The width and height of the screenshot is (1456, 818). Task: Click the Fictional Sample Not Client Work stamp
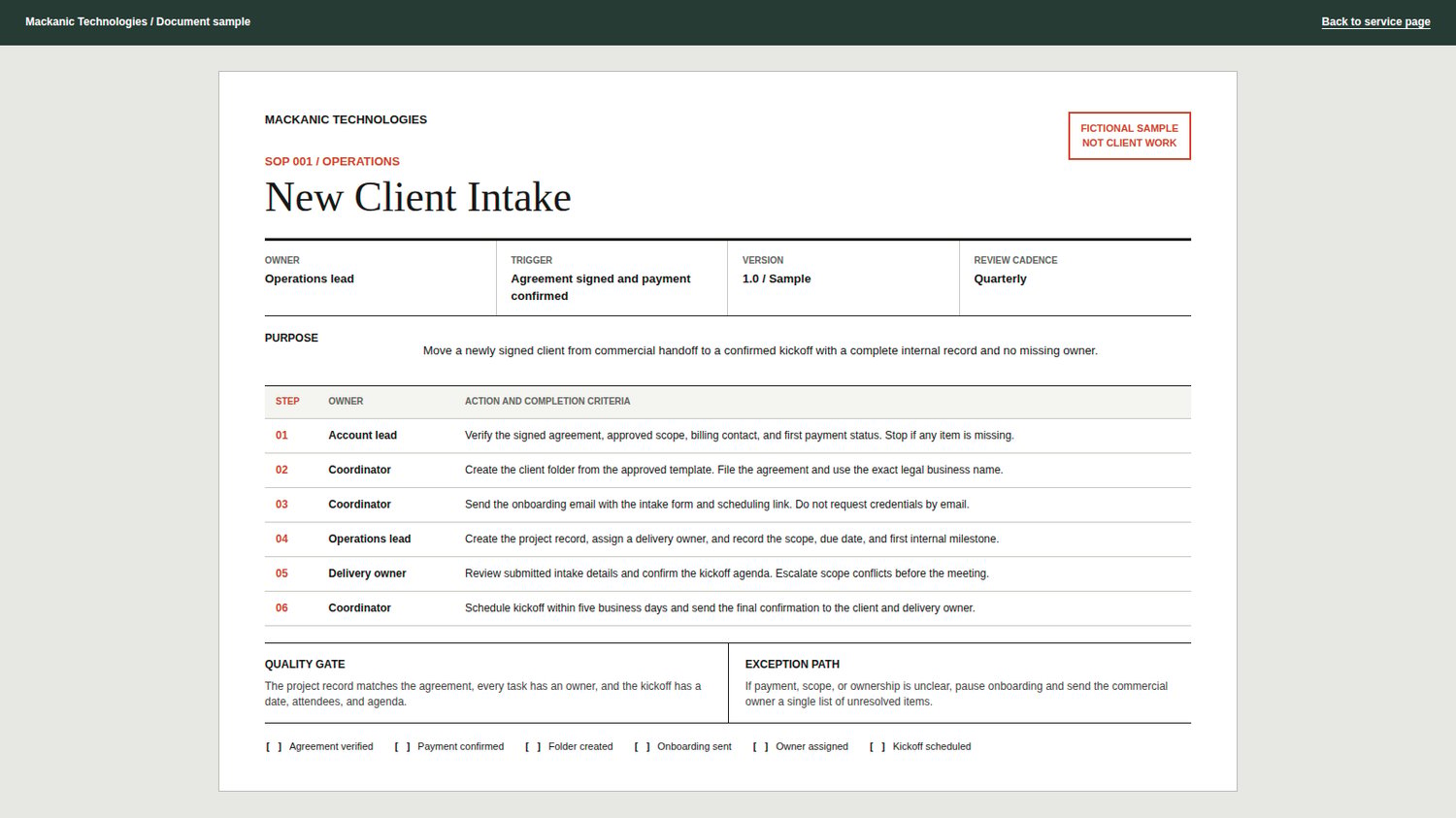1129,136
